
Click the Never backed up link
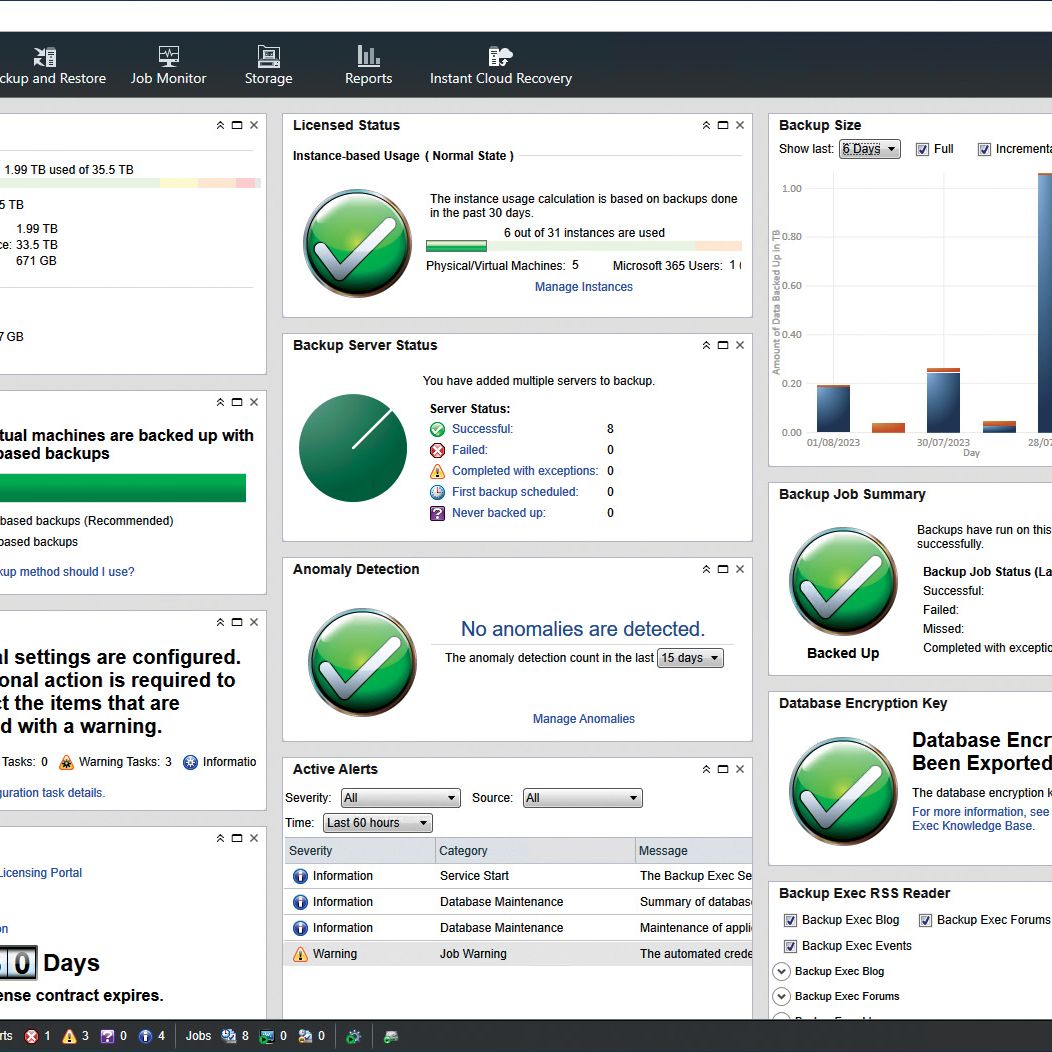(498, 513)
